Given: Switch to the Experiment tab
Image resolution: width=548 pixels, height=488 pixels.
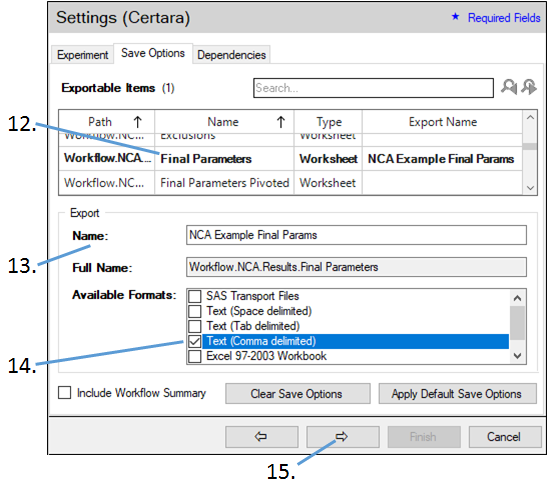Looking at the screenshot, I should click(x=82, y=55).
